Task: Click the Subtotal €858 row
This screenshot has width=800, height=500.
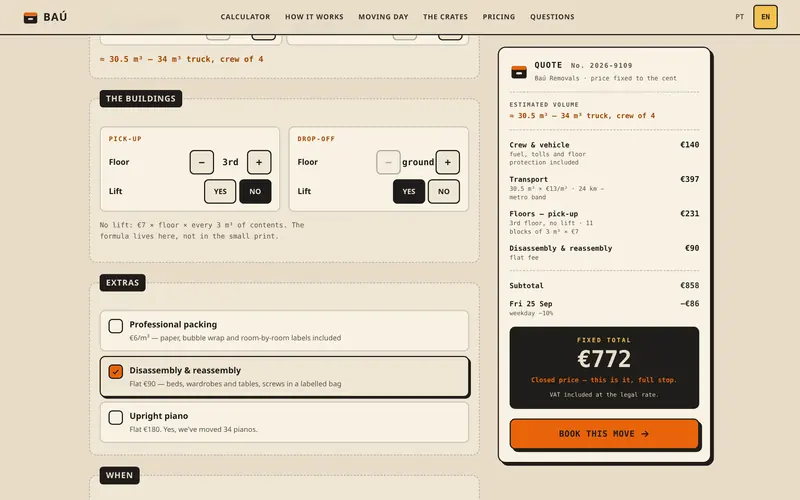Action: point(604,286)
